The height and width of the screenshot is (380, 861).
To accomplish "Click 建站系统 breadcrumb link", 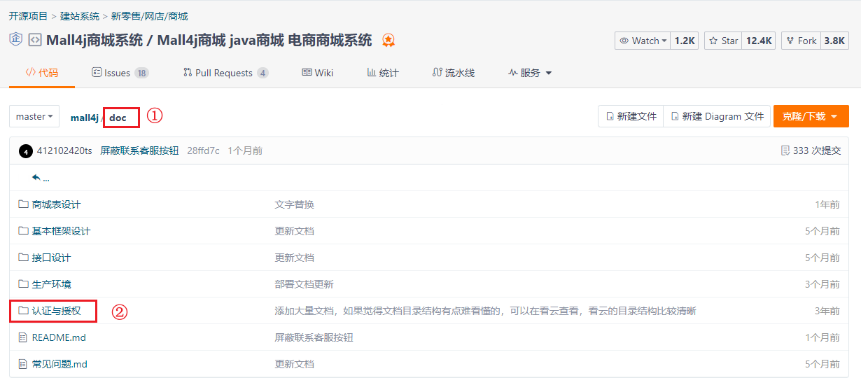I will click(80, 16).
